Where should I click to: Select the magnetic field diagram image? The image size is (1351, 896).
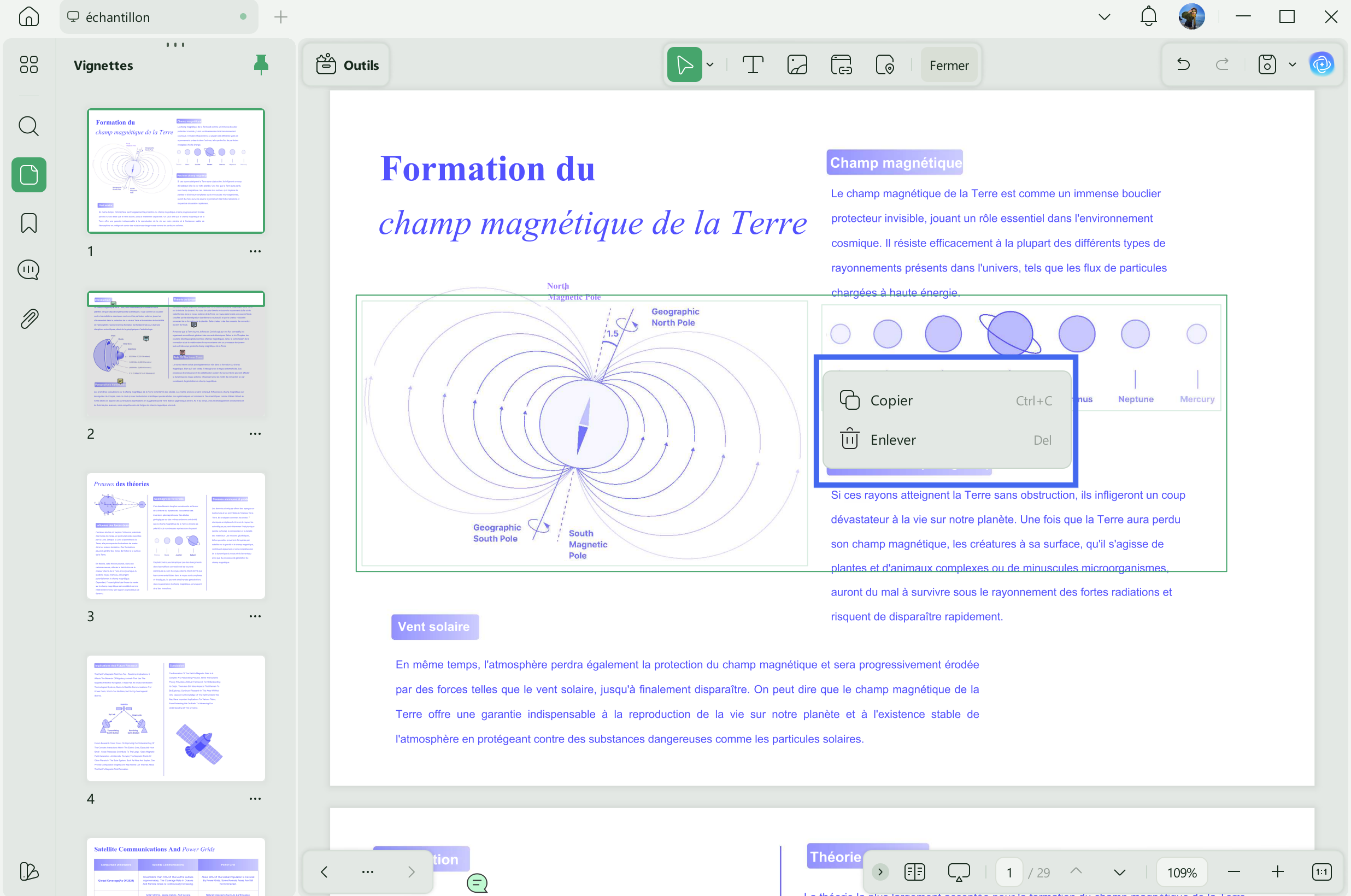point(585,433)
